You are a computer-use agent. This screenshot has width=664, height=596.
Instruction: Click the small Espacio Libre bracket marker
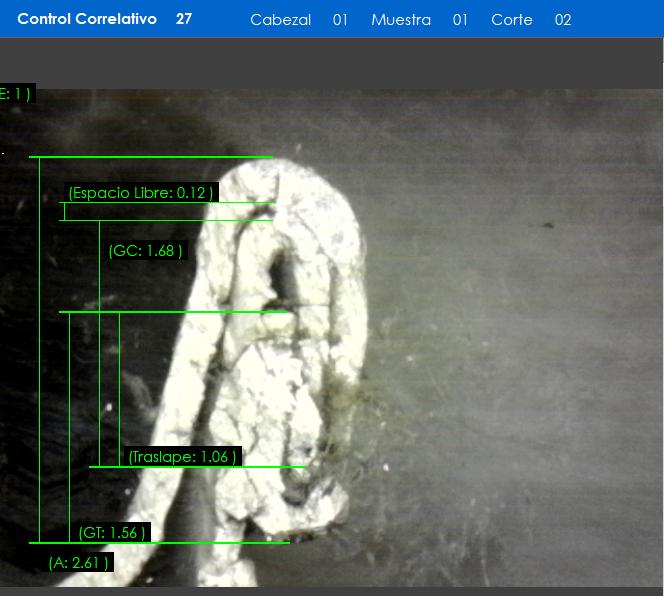pos(64,211)
